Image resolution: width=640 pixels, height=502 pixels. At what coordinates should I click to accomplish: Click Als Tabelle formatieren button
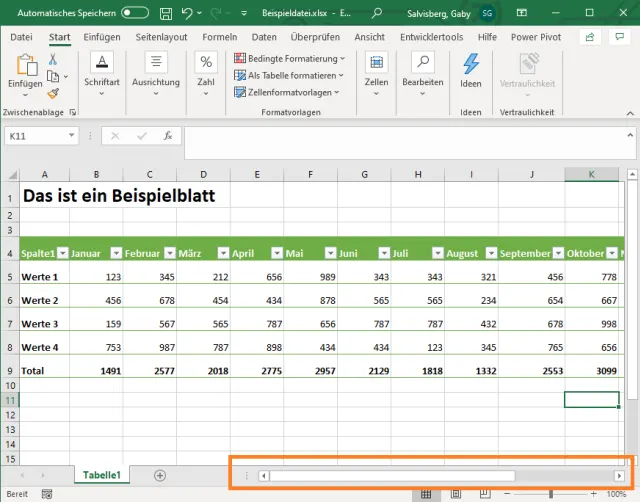click(290, 75)
